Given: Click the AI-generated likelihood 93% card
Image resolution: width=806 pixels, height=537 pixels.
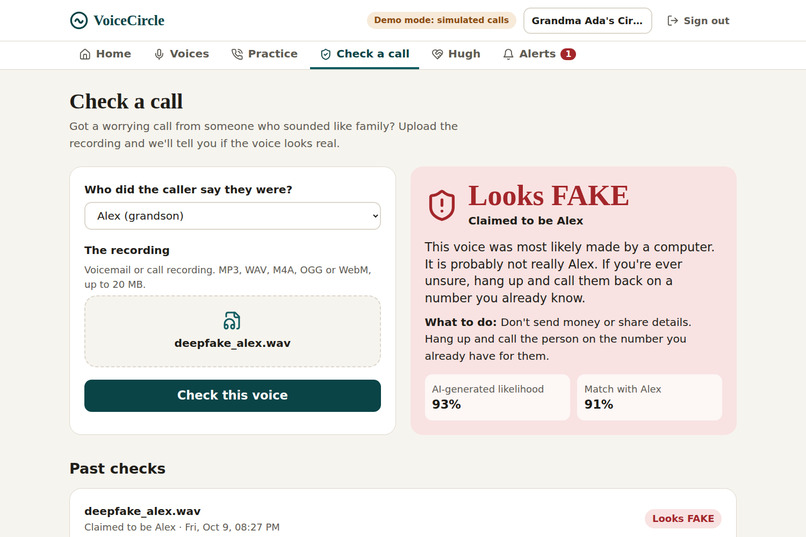Looking at the screenshot, I should pyautogui.click(x=497, y=397).
